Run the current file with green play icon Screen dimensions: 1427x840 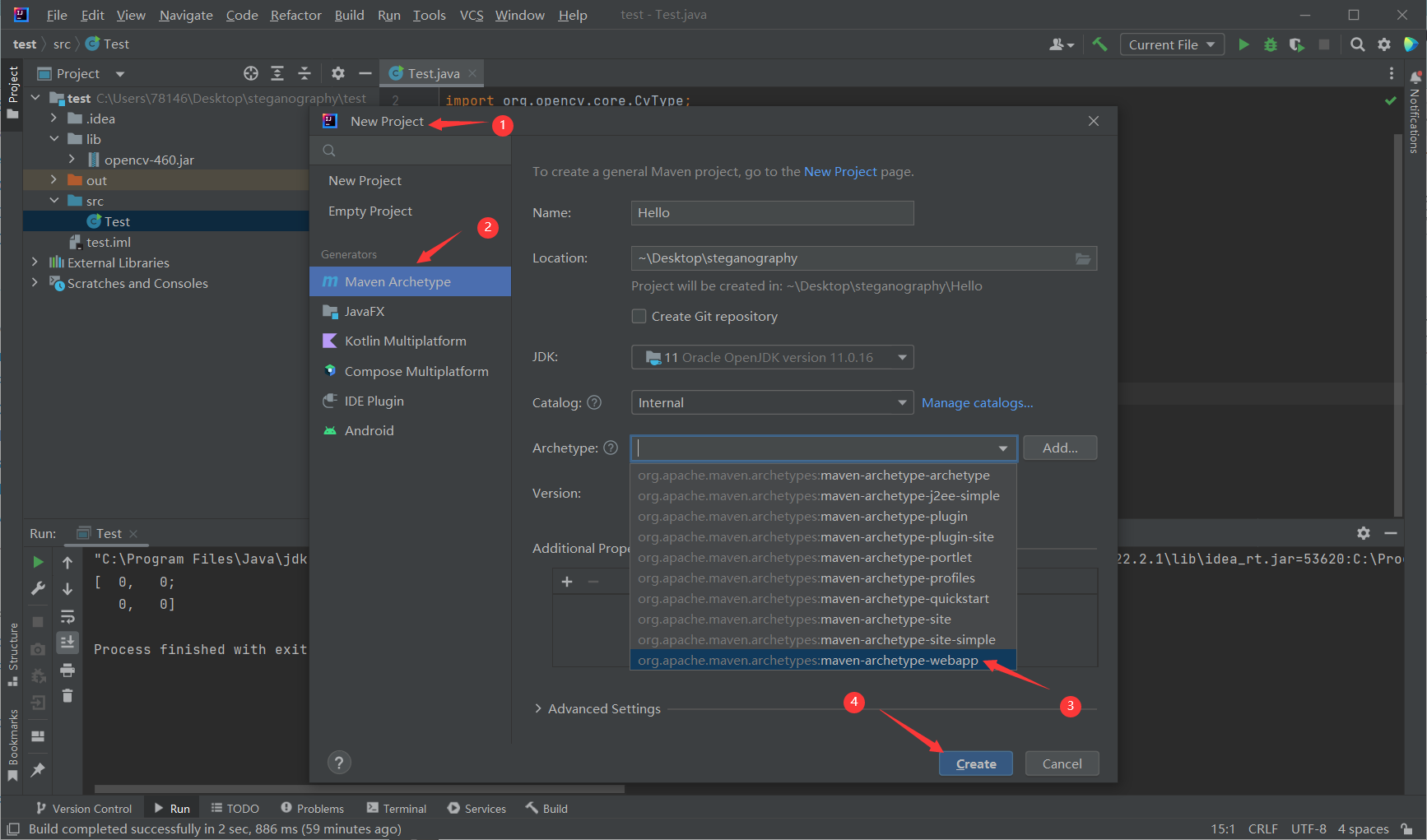(1243, 44)
